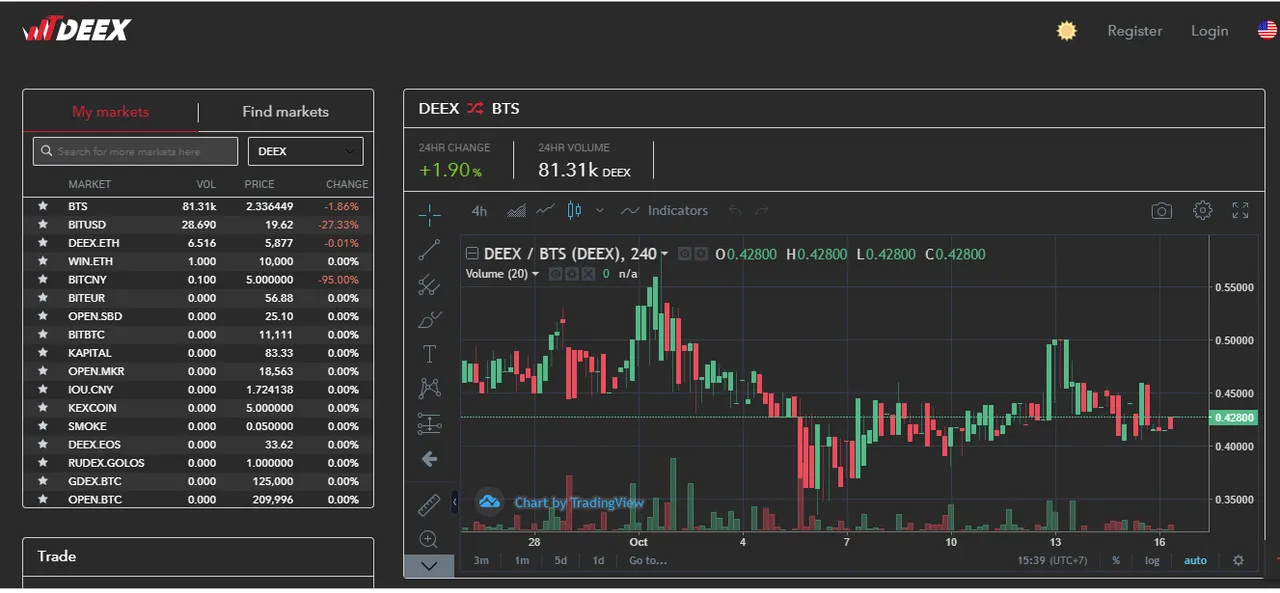Viewport: 1280px width, 593px height.
Task: Switch chart to line style
Action: (x=545, y=210)
